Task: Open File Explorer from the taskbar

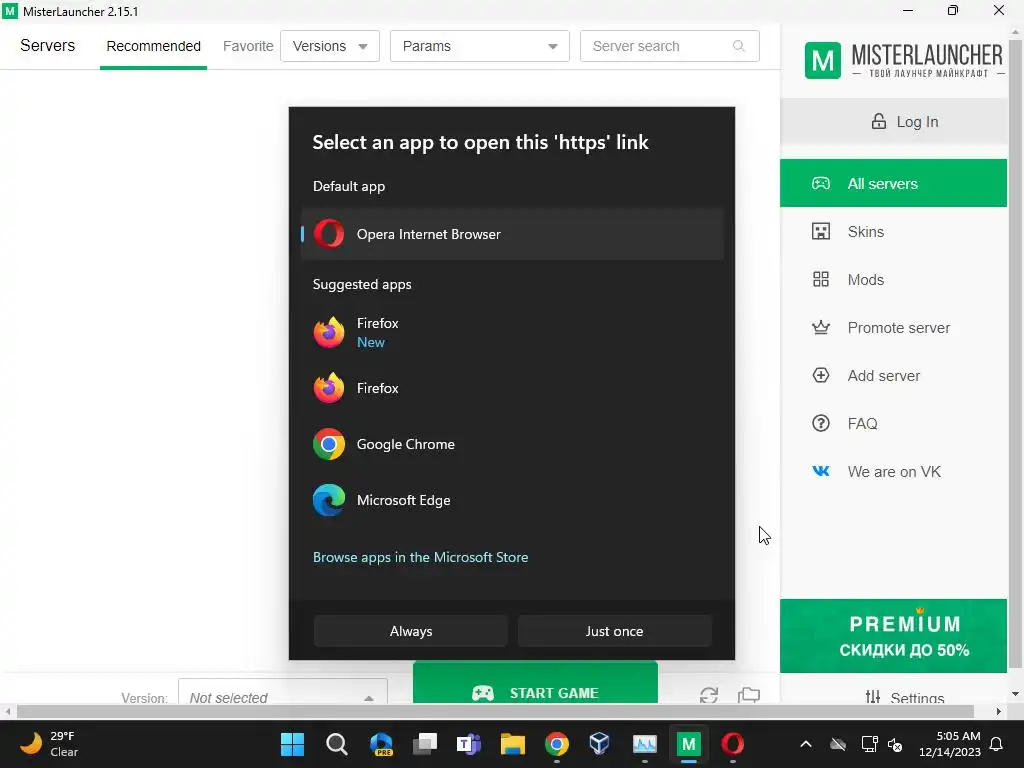Action: [513, 744]
